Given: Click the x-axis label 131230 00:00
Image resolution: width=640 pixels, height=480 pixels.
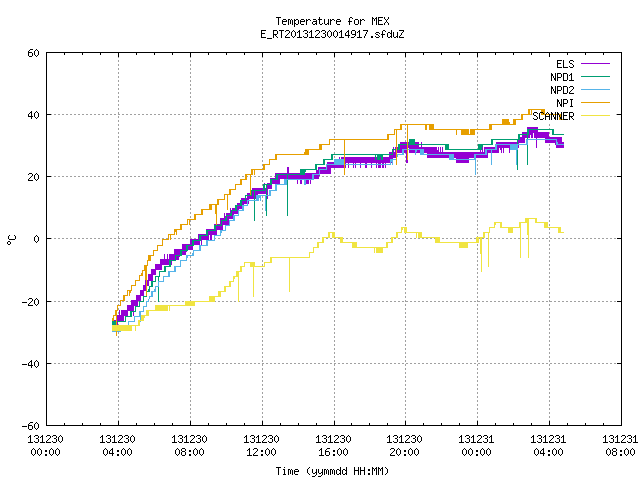Looking at the screenshot, I should click(45, 446).
